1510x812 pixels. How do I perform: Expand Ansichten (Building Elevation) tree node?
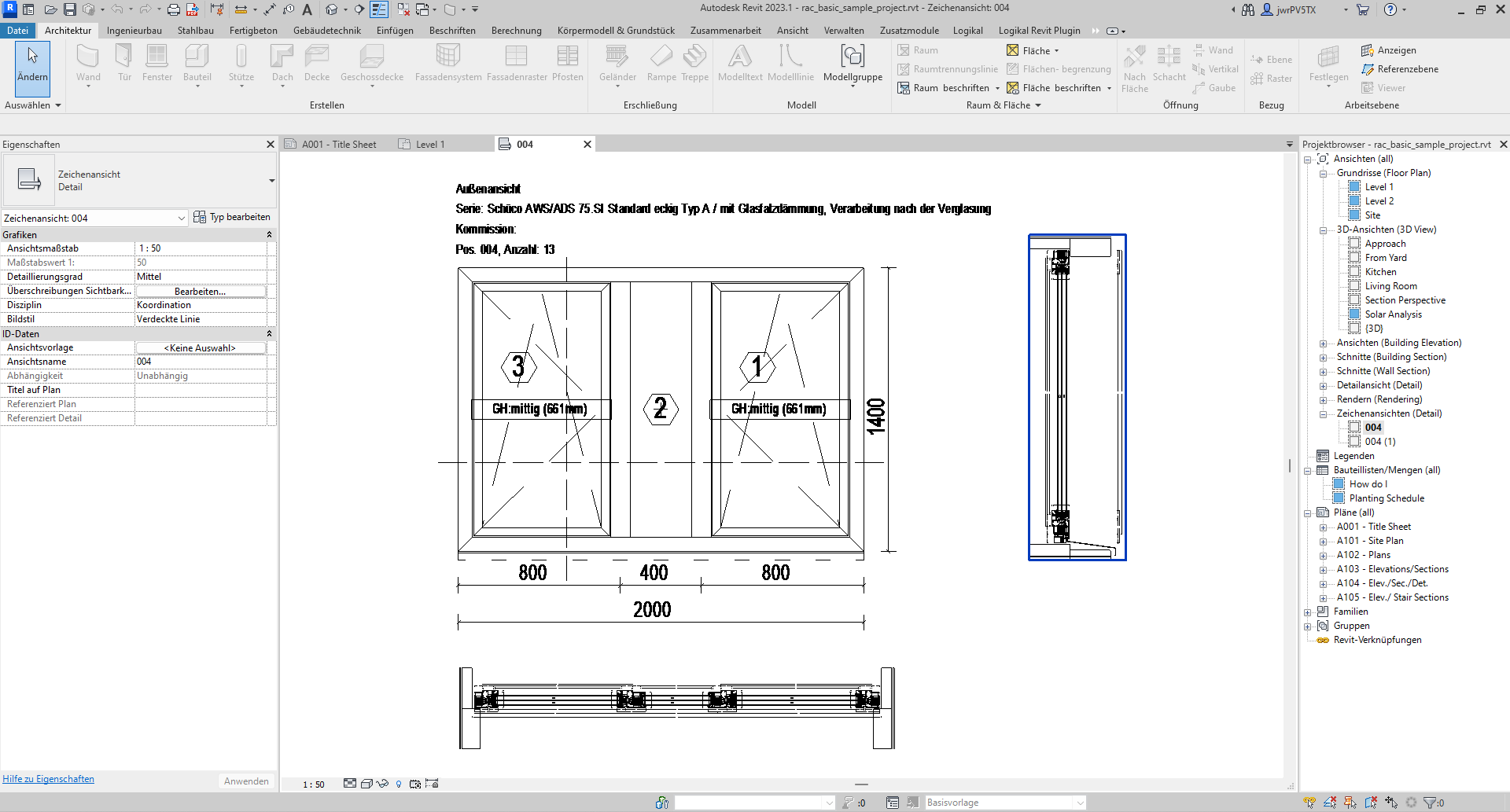[x=1323, y=344]
